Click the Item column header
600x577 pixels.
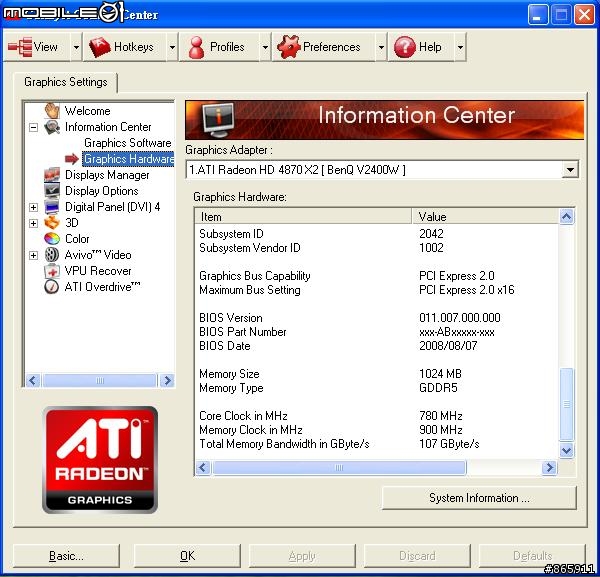click(x=303, y=217)
